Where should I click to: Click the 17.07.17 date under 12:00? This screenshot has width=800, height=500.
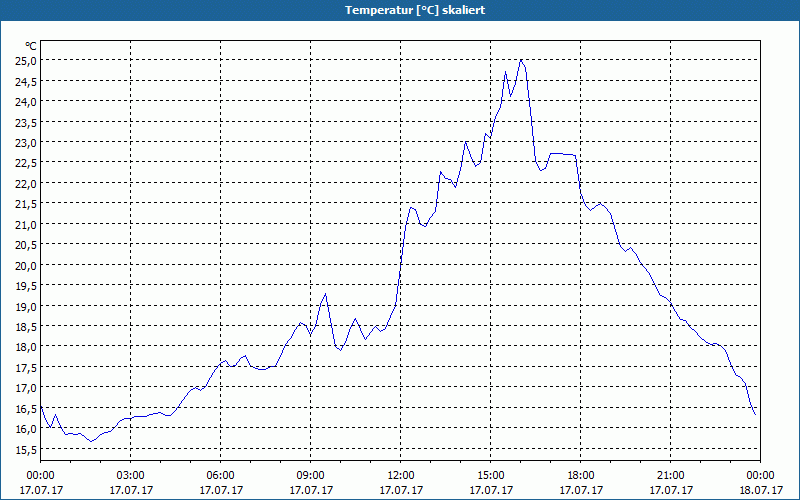pos(401,490)
